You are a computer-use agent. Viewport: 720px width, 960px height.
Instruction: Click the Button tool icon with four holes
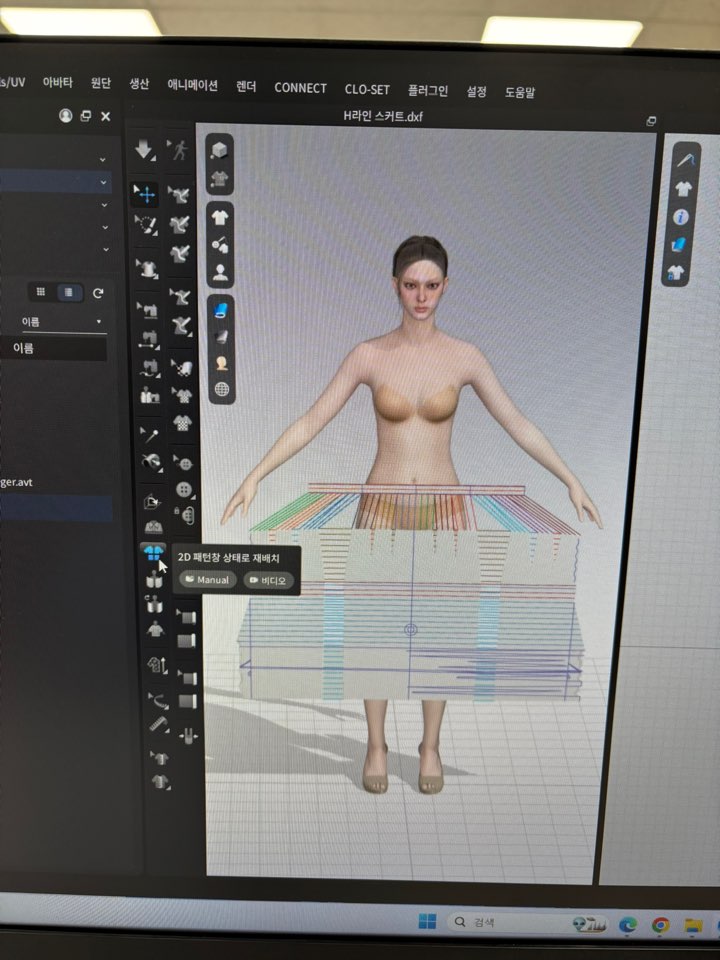pos(184,489)
